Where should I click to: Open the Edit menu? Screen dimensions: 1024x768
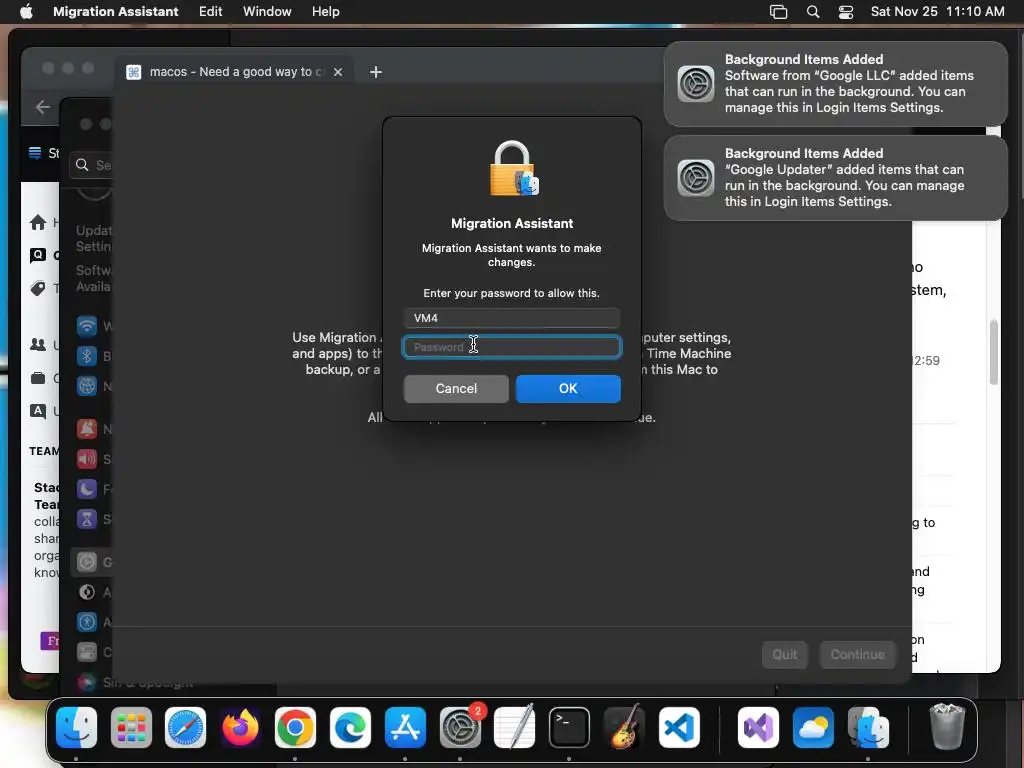pos(210,12)
